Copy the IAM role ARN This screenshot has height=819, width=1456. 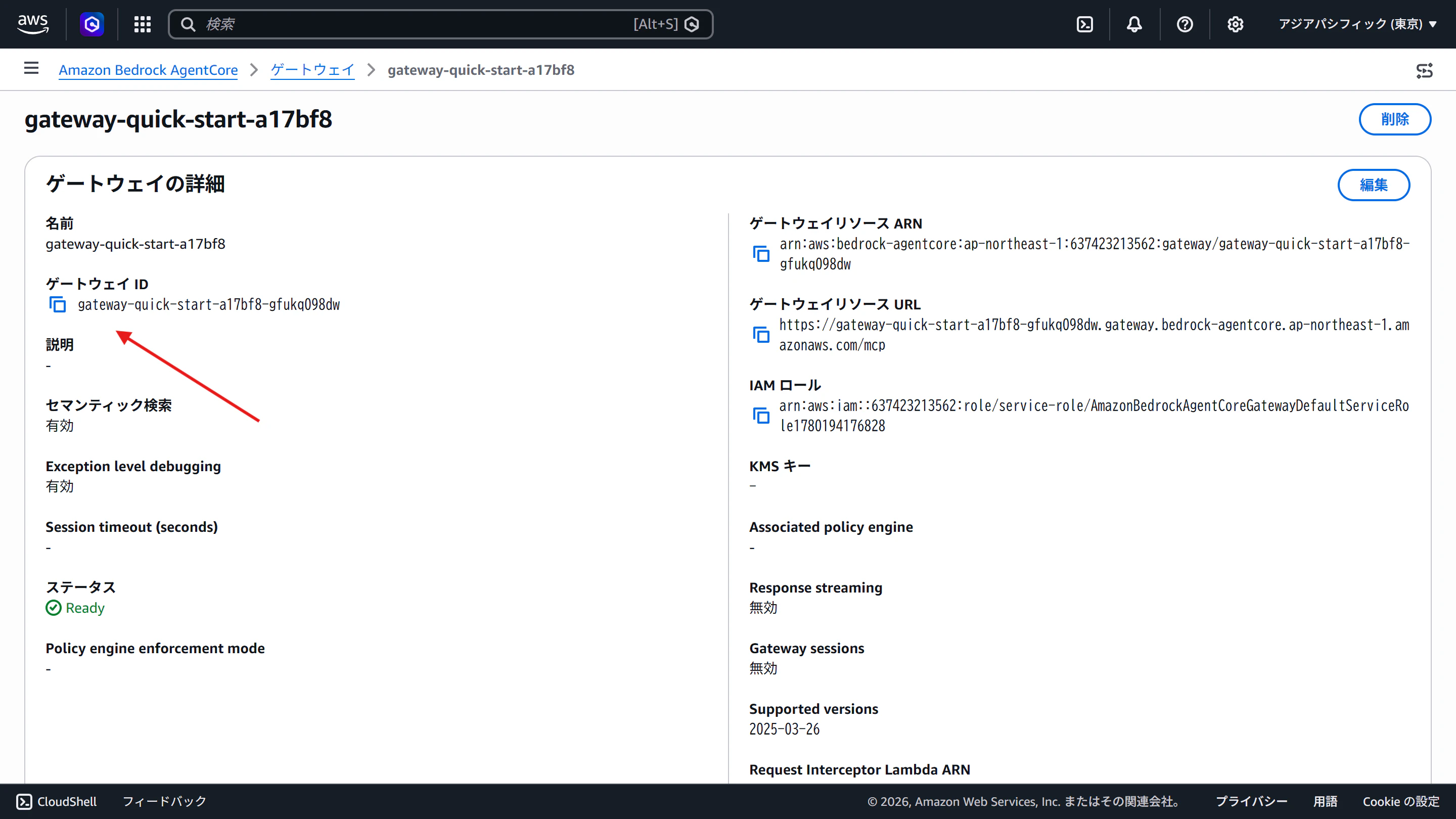(x=761, y=416)
